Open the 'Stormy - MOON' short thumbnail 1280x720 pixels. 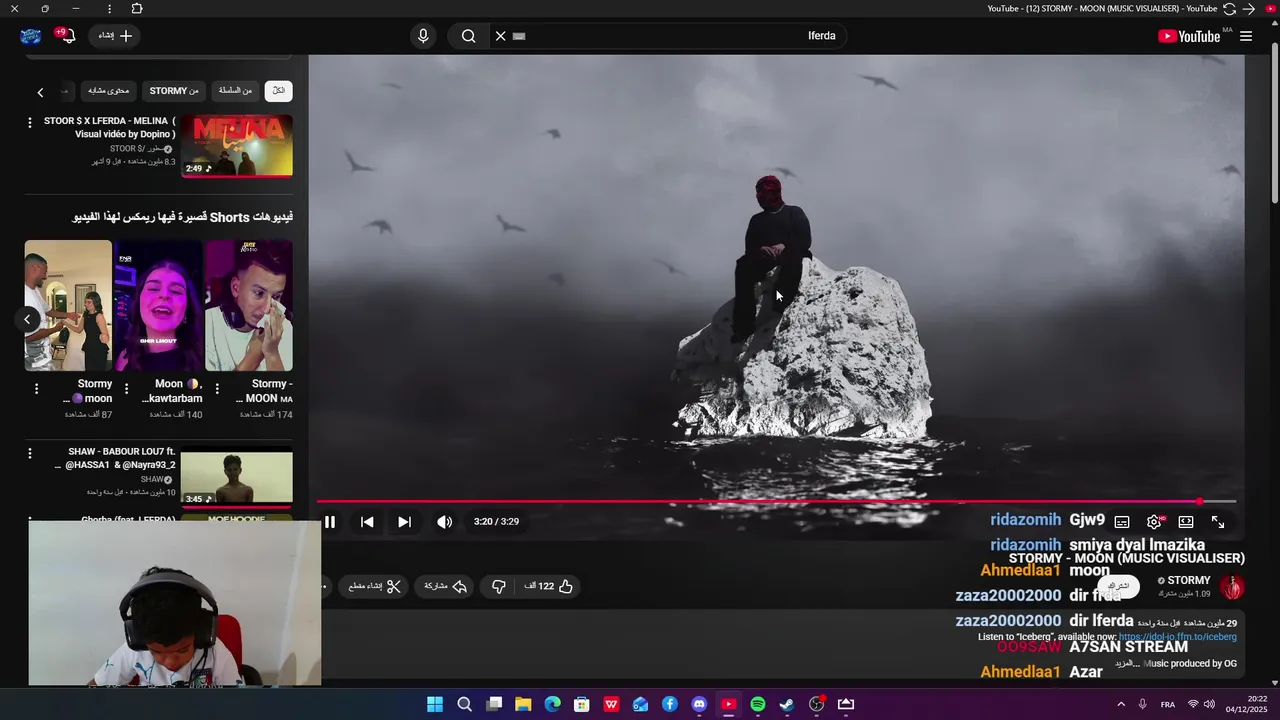coord(249,305)
